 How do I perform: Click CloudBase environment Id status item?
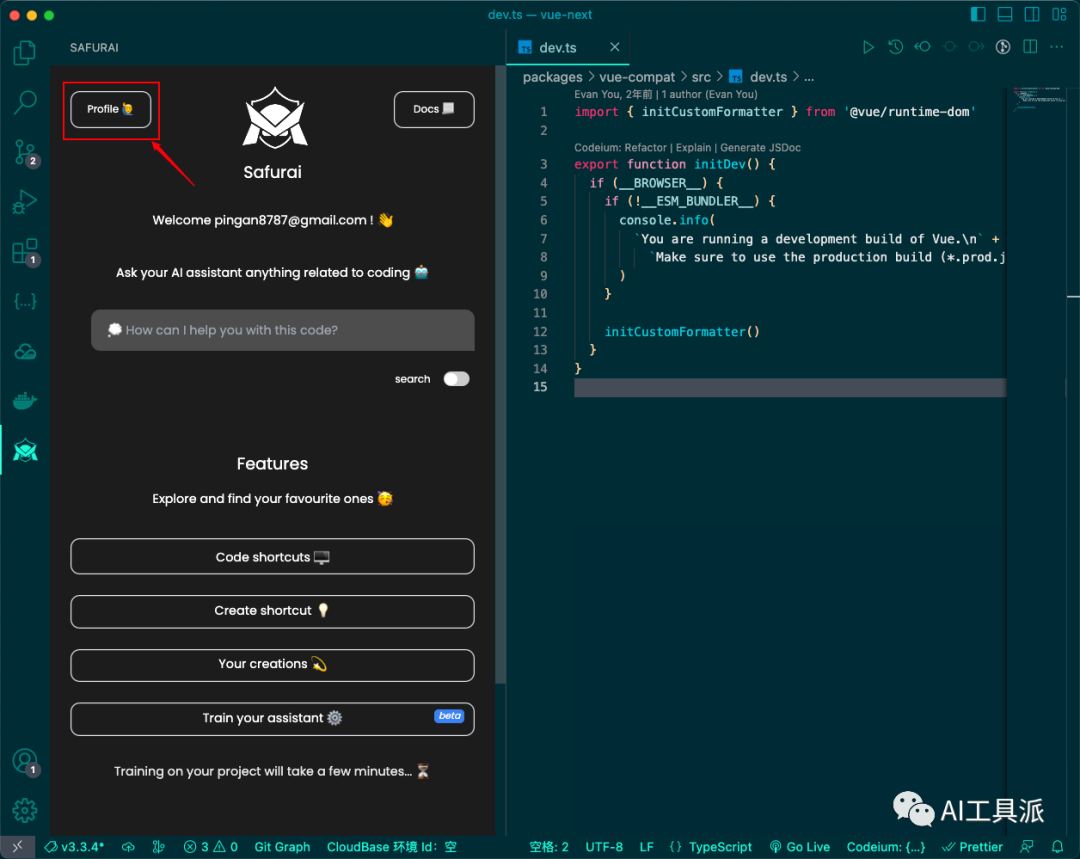[x=391, y=847]
